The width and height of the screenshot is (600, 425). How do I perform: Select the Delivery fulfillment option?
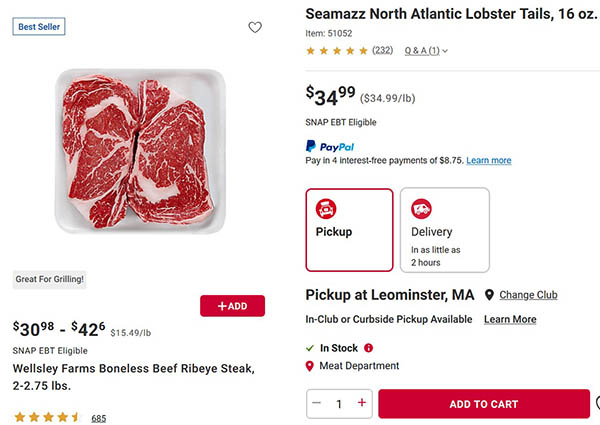[x=445, y=229]
